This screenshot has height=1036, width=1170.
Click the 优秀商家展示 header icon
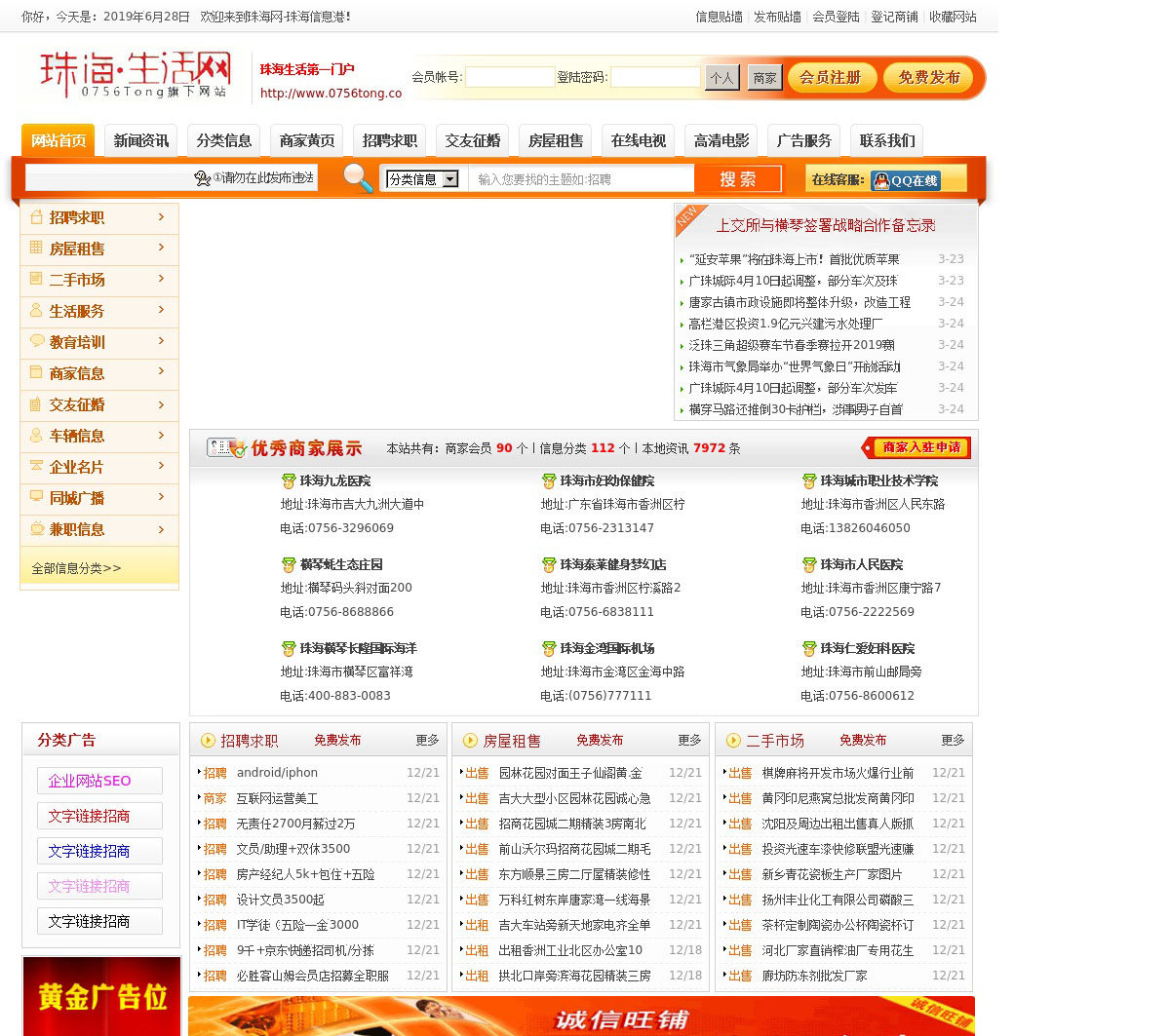click(x=226, y=447)
